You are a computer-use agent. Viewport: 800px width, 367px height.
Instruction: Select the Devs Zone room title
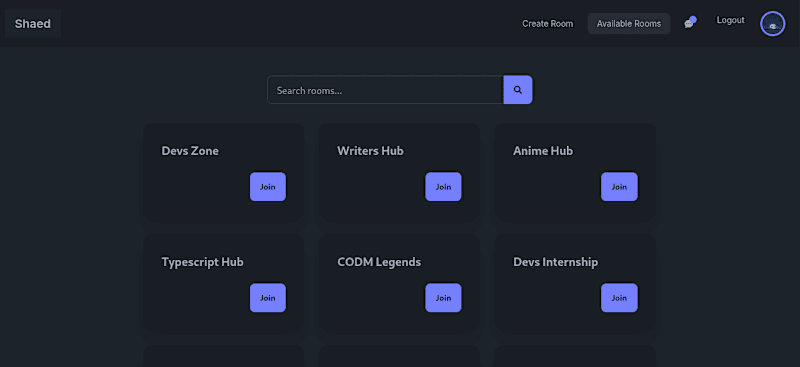click(x=190, y=151)
